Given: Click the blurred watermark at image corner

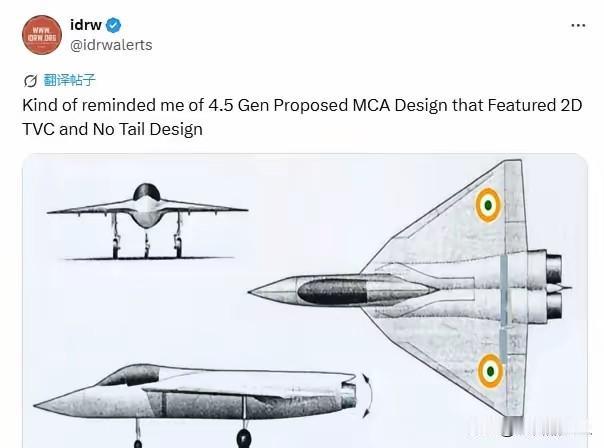Looking at the screenshot, I should (x=528, y=425).
